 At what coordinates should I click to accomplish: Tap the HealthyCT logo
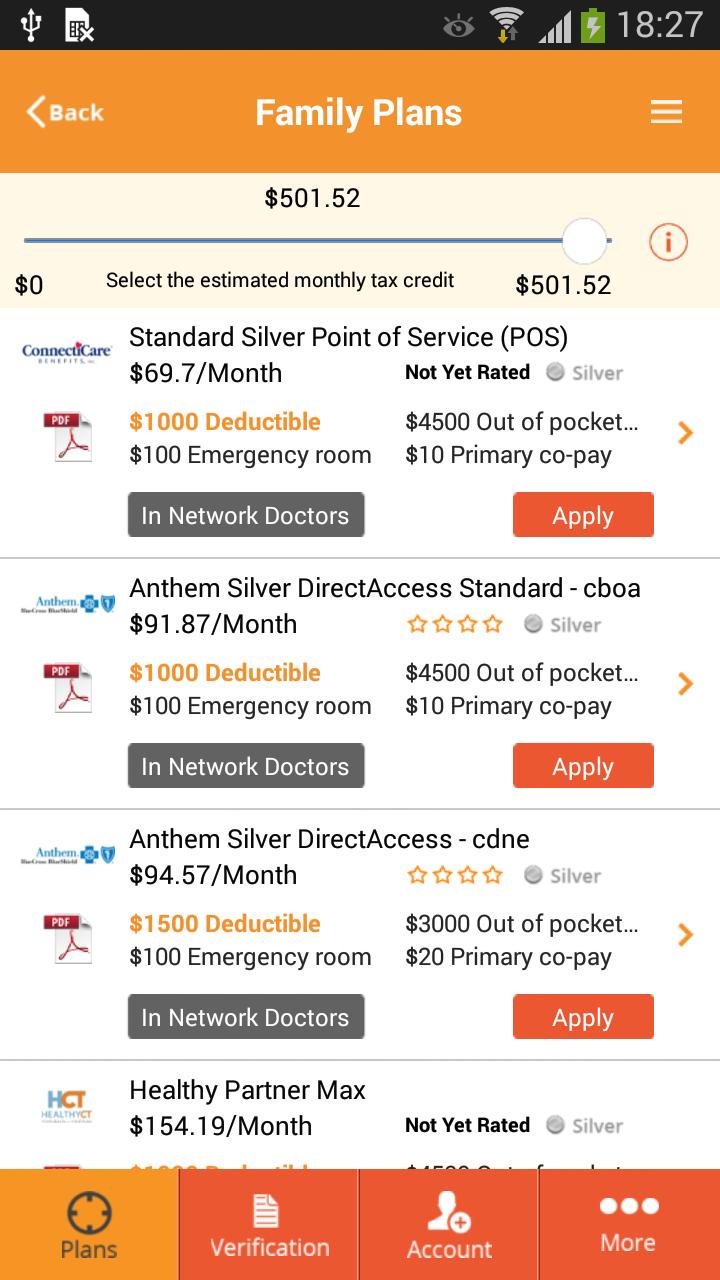67,1105
